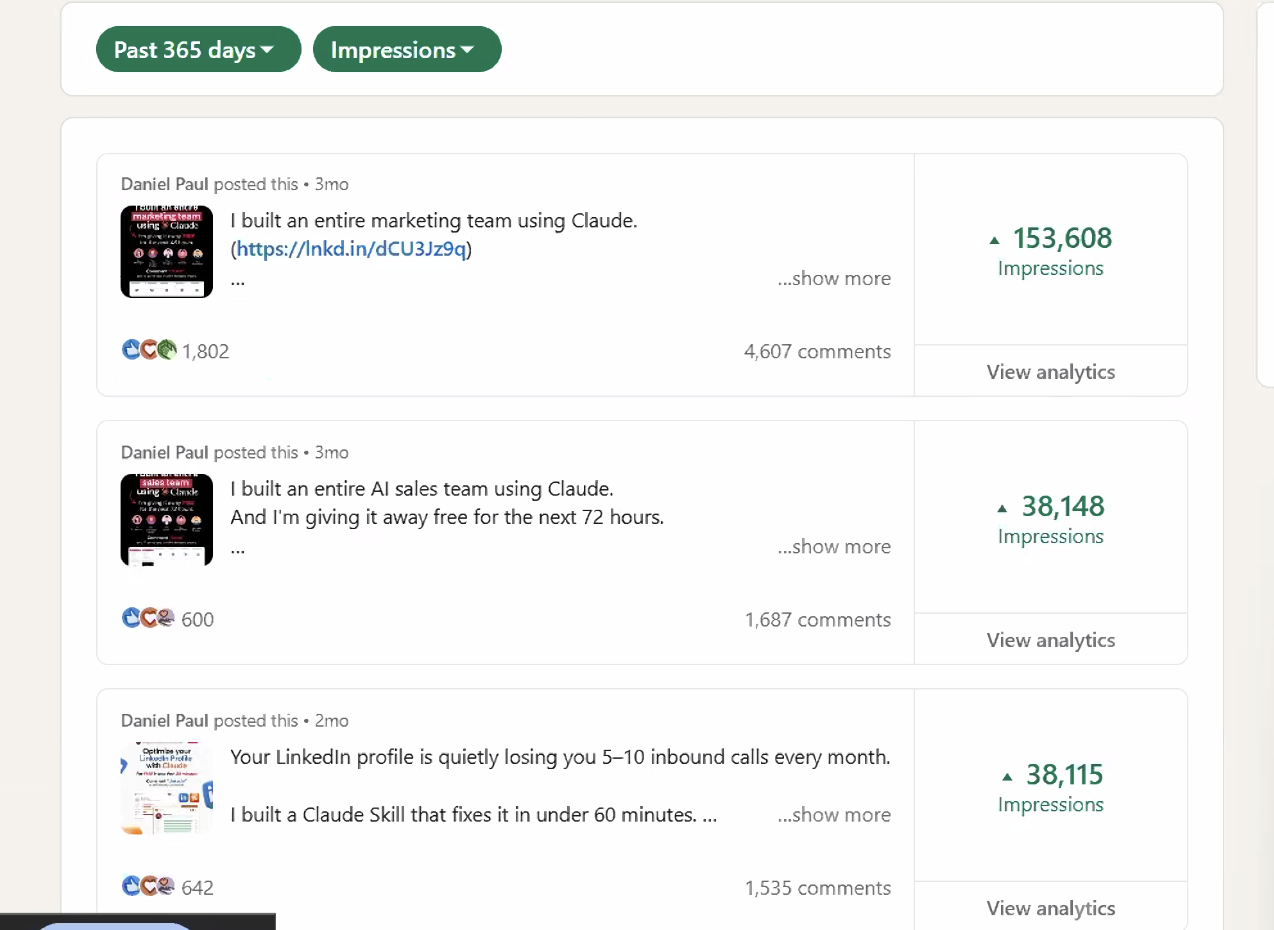View analytics for the 38,148 impressions post

(1051, 640)
